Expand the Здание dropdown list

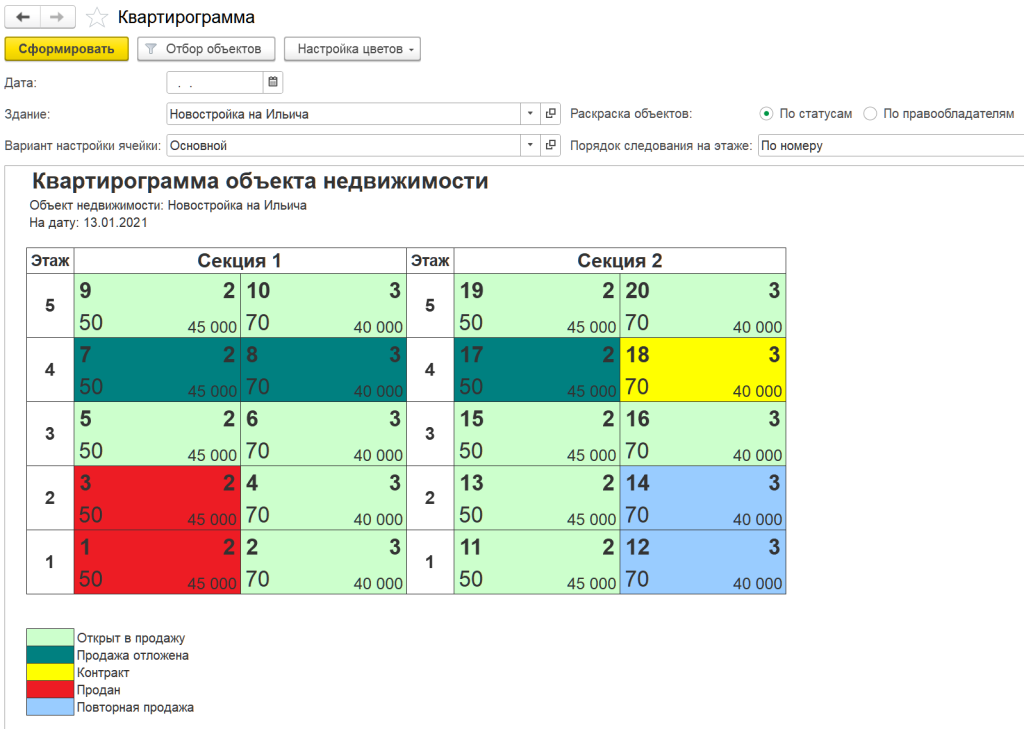coord(530,114)
